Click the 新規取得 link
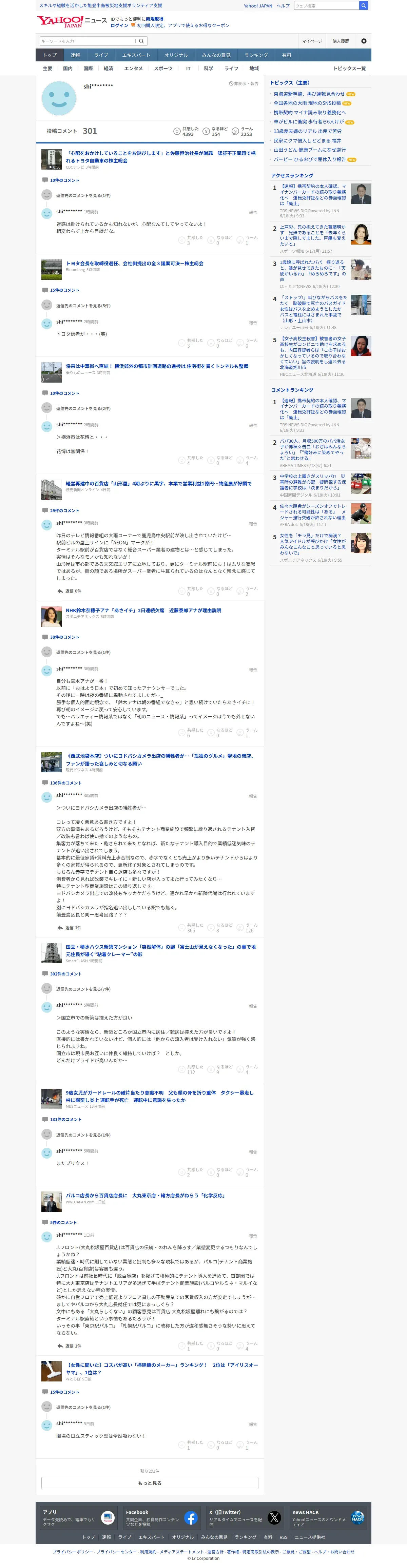Image resolution: width=407 pixels, height=1568 pixels. (155, 19)
